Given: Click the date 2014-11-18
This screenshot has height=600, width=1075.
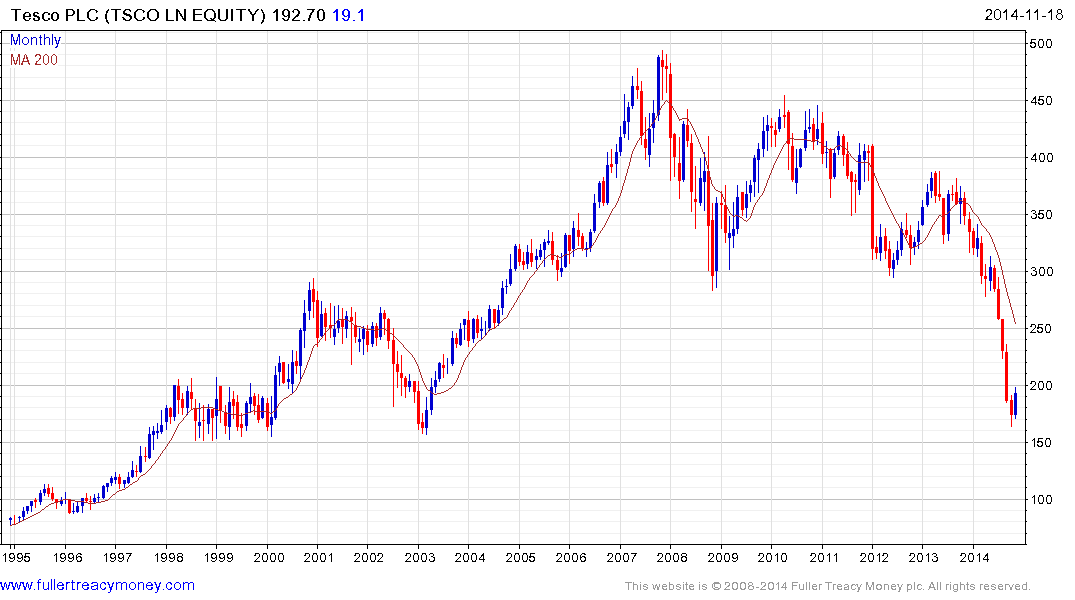Looking at the screenshot, I should [1024, 15].
